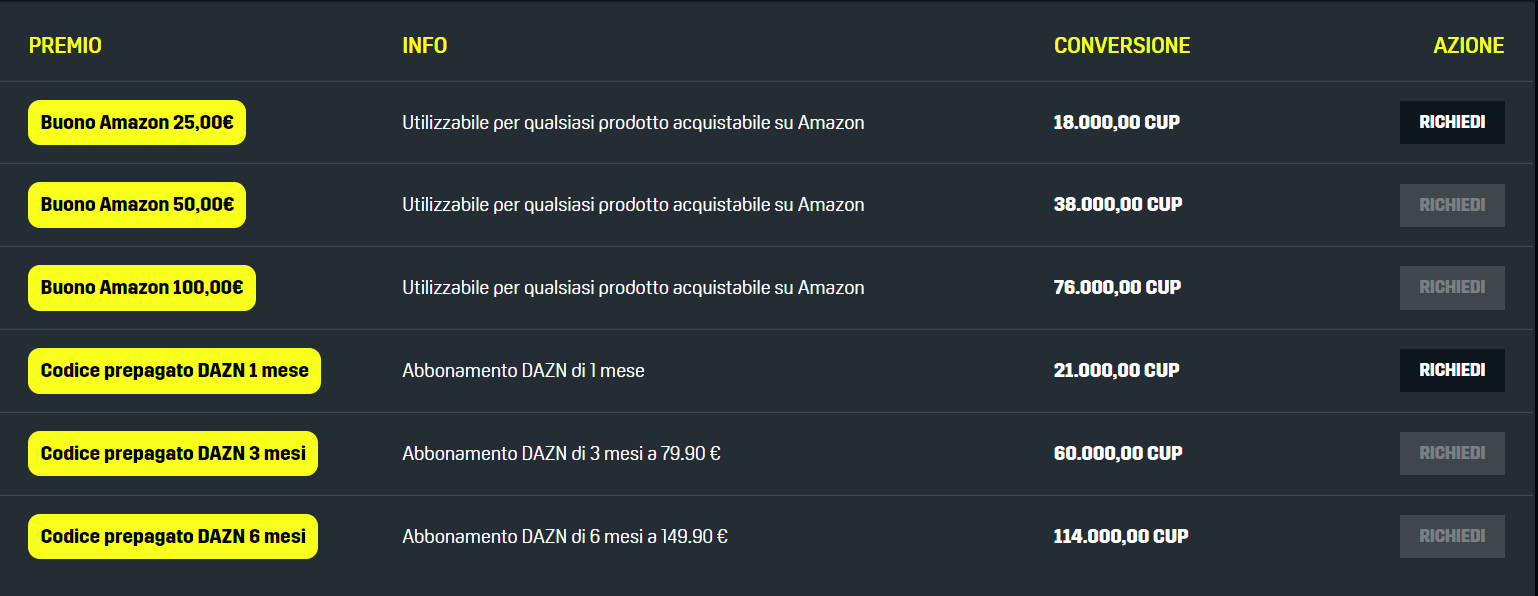Click the PREMIO column header
The height and width of the screenshot is (596, 1538).
pyautogui.click(x=65, y=45)
